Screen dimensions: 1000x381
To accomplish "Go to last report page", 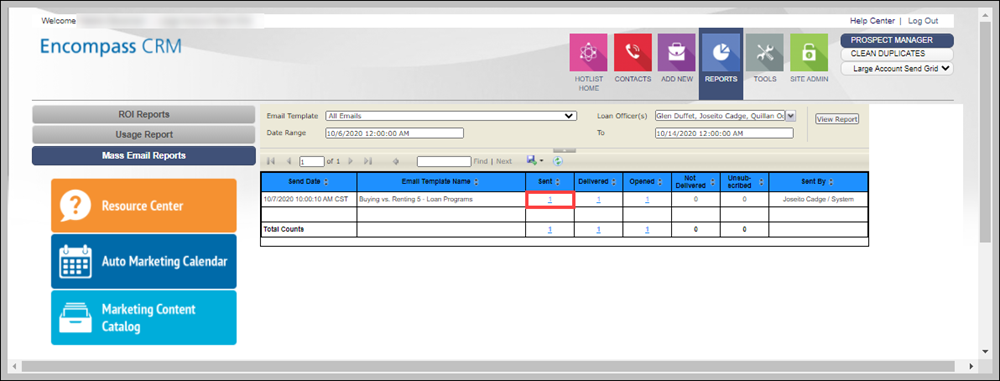I will point(368,161).
